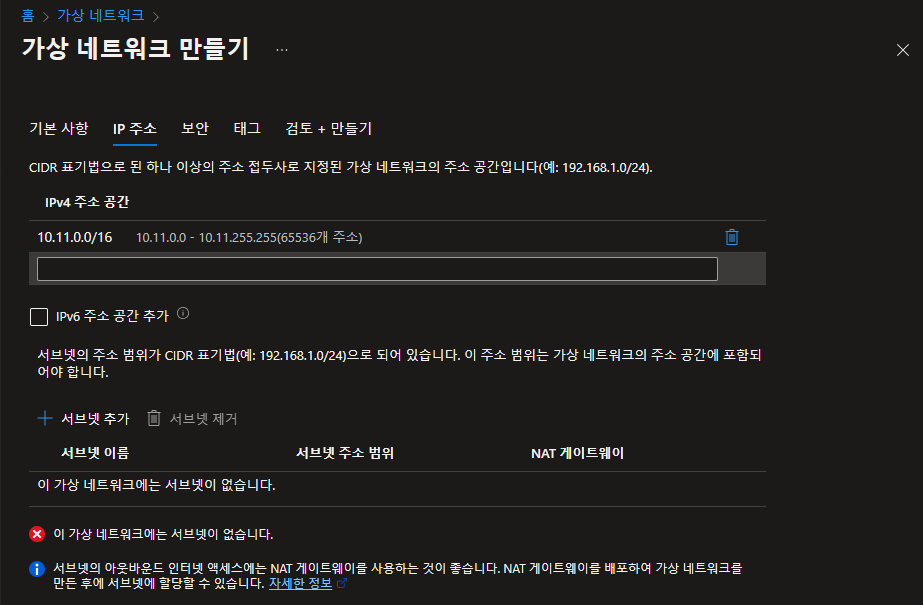Open the 보안 tab

tap(195, 128)
